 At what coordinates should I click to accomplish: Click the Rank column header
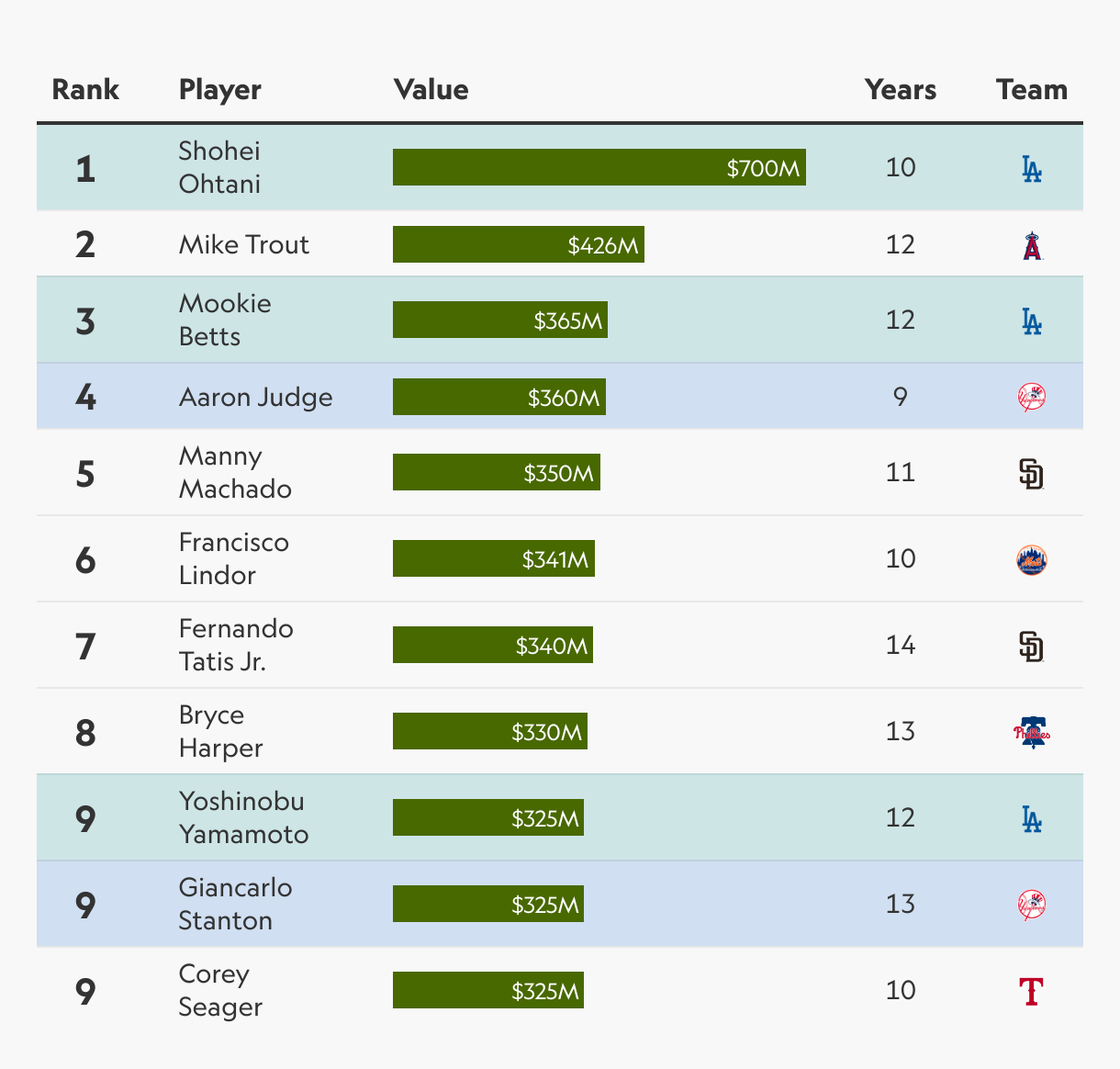[x=85, y=90]
